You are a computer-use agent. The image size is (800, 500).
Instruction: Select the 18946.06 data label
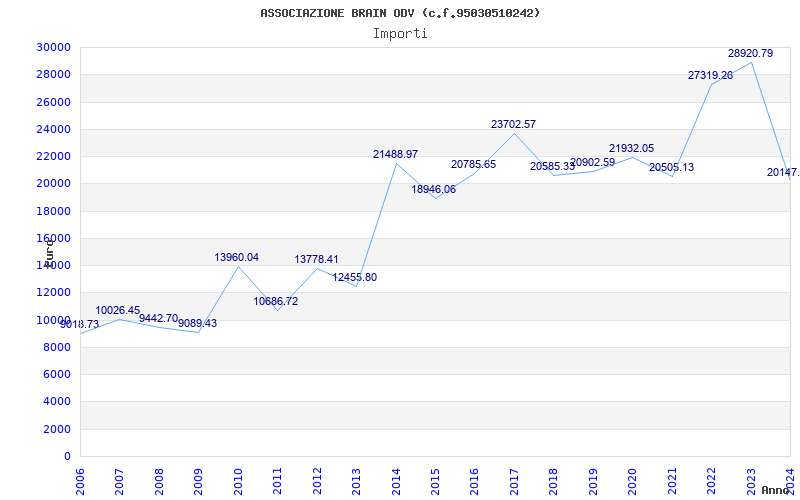coord(434,189)
